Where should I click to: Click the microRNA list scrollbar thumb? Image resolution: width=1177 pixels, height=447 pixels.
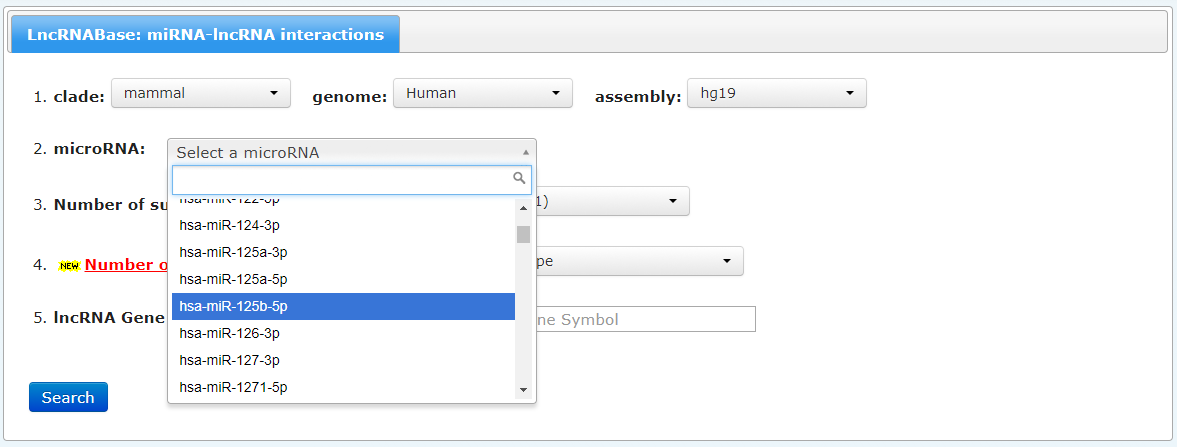tap(523, 234)
